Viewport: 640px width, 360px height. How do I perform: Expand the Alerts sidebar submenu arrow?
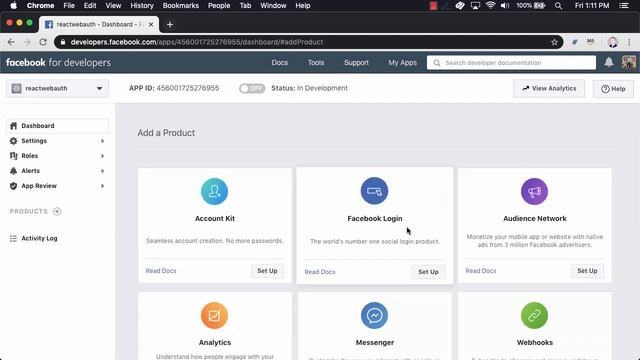tap(102, 171)
